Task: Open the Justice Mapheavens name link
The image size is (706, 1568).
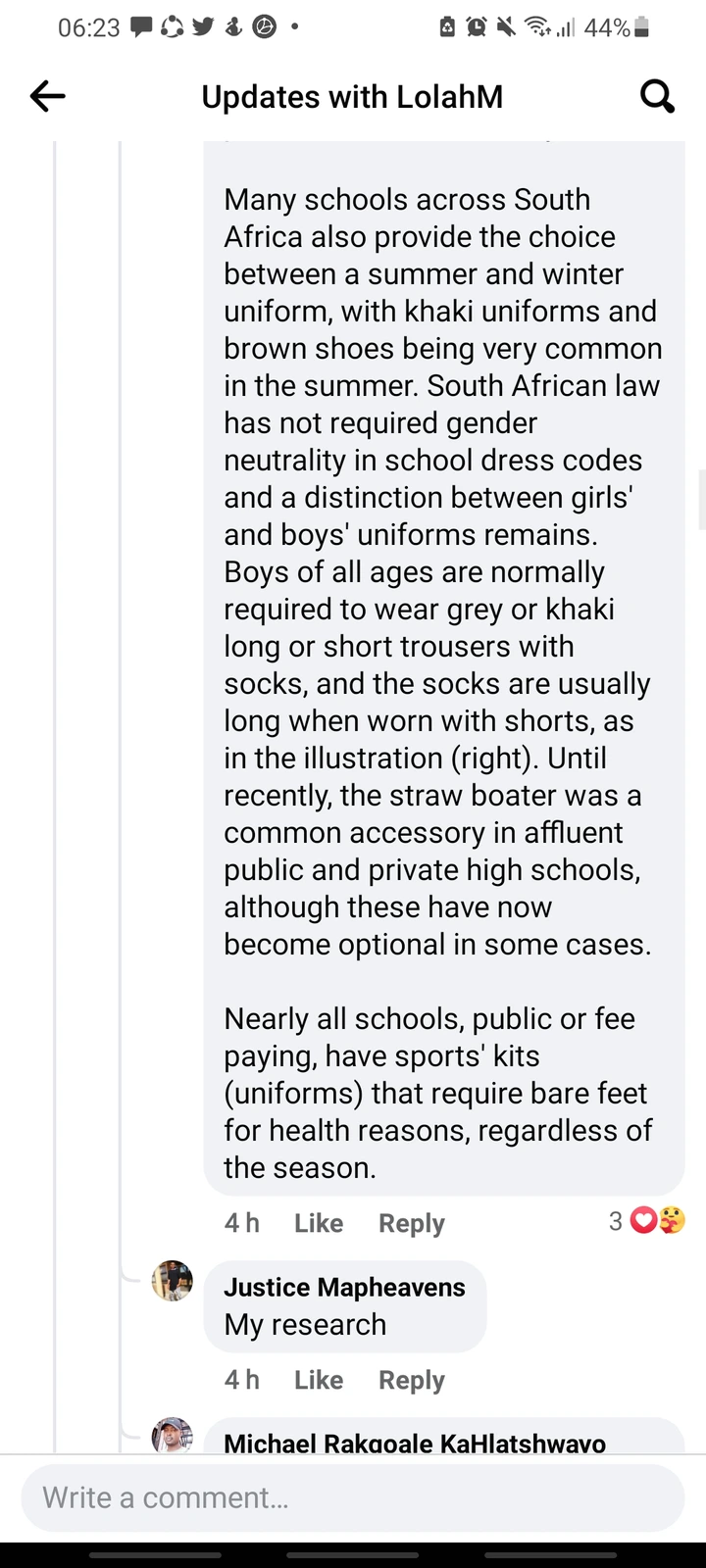Action: [x=344, y=1288]
